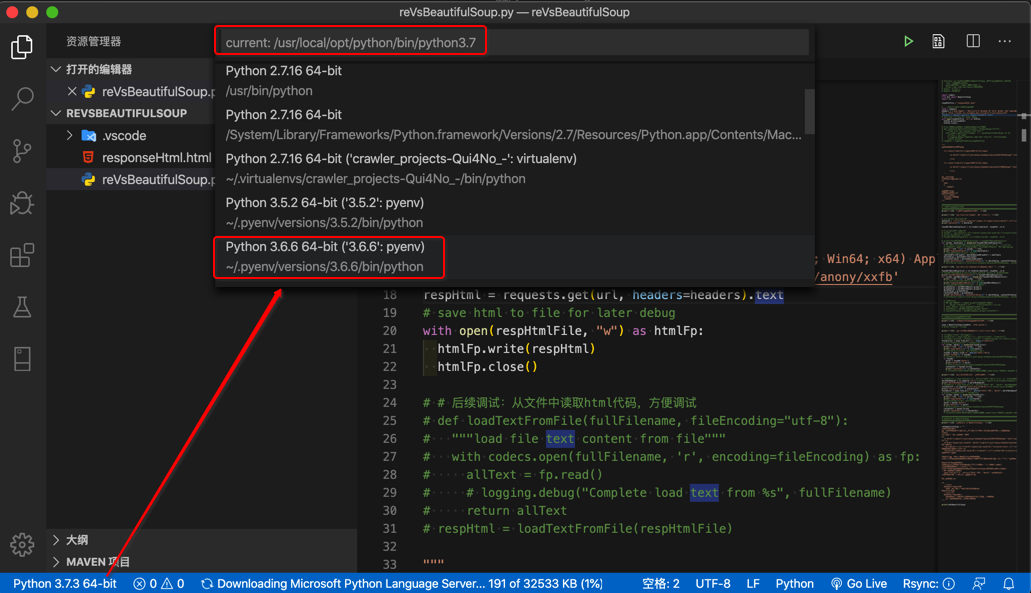The height and width of the screenshot is (593, 1031).
Task: Close reVsBeautifulSoup.py in open editors list
Action: [72, 91]
